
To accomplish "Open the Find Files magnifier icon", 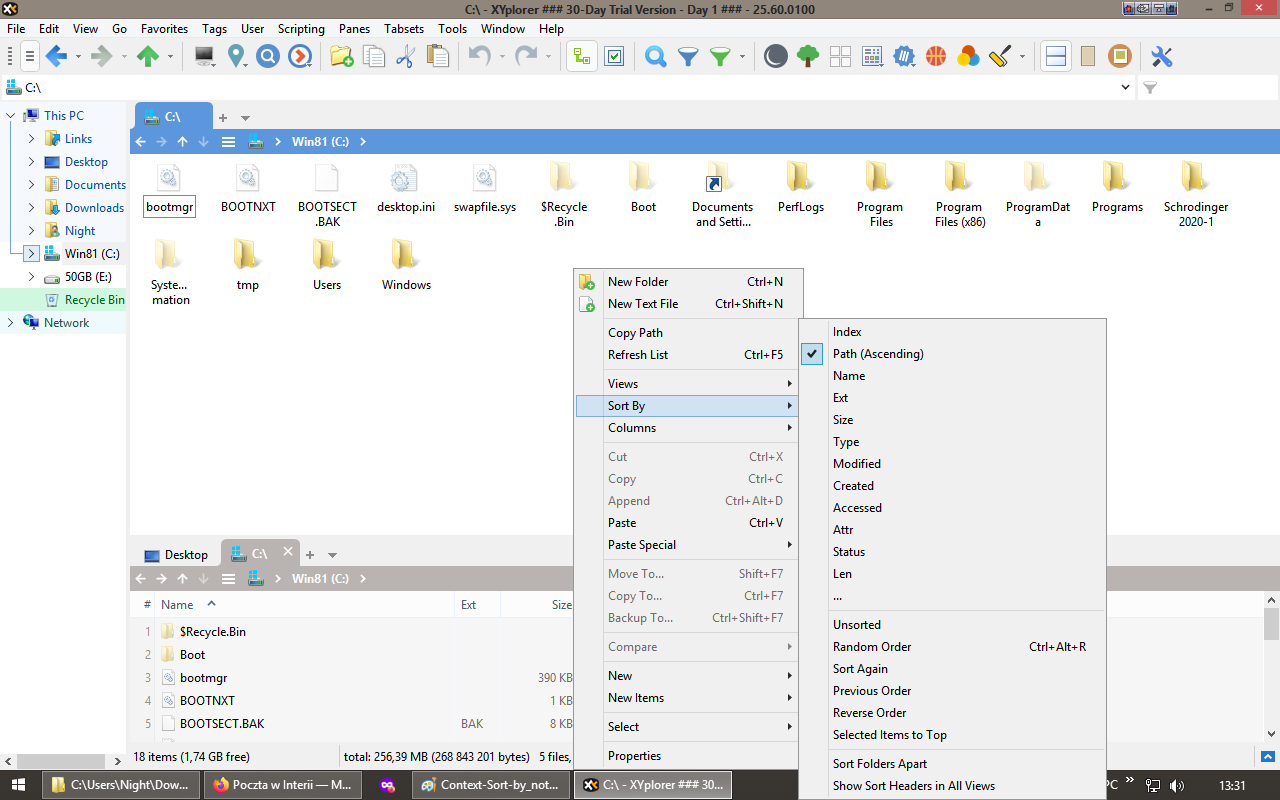I will point(655,57).
